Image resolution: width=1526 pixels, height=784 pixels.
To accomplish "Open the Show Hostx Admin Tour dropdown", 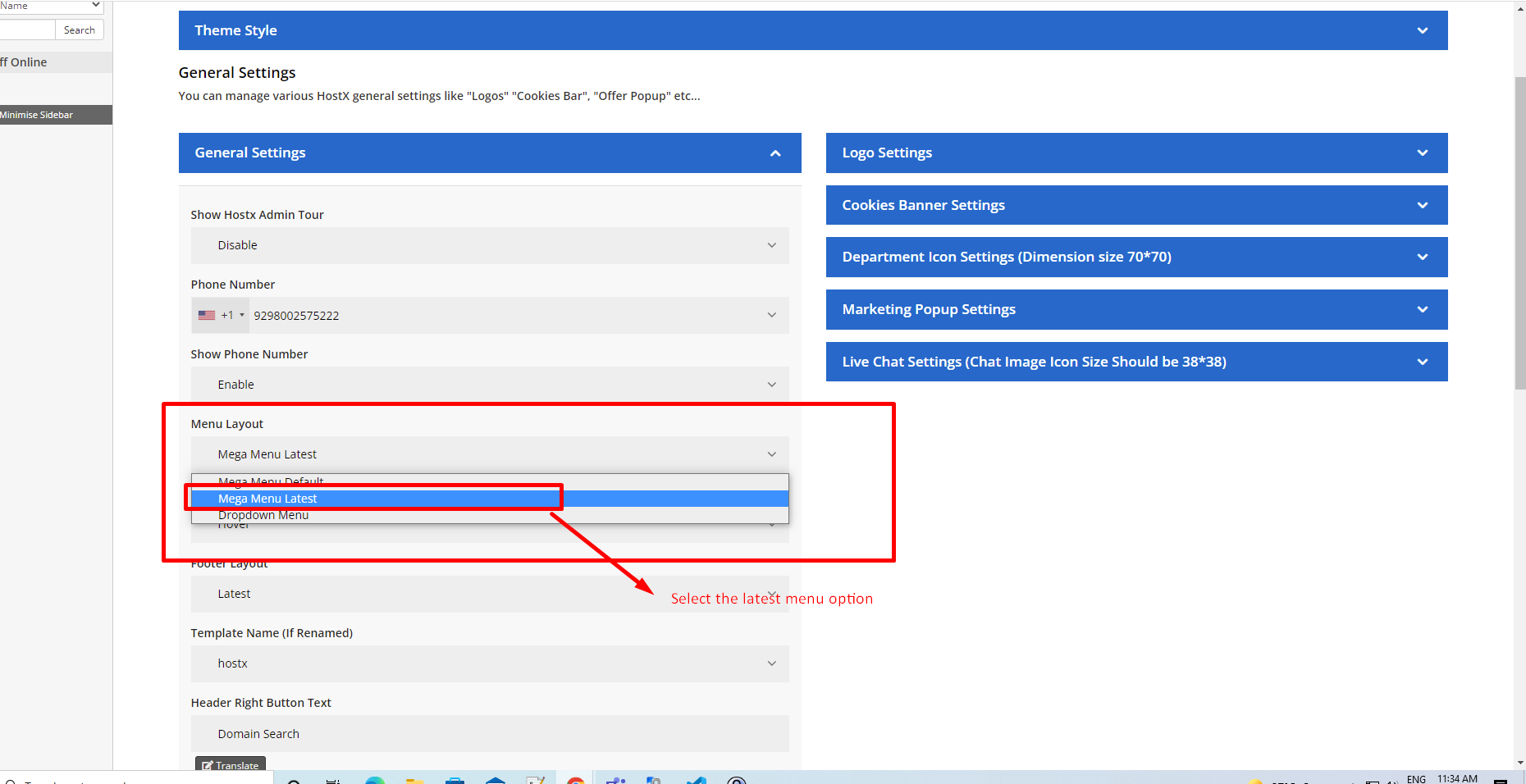I will point(490,245).
